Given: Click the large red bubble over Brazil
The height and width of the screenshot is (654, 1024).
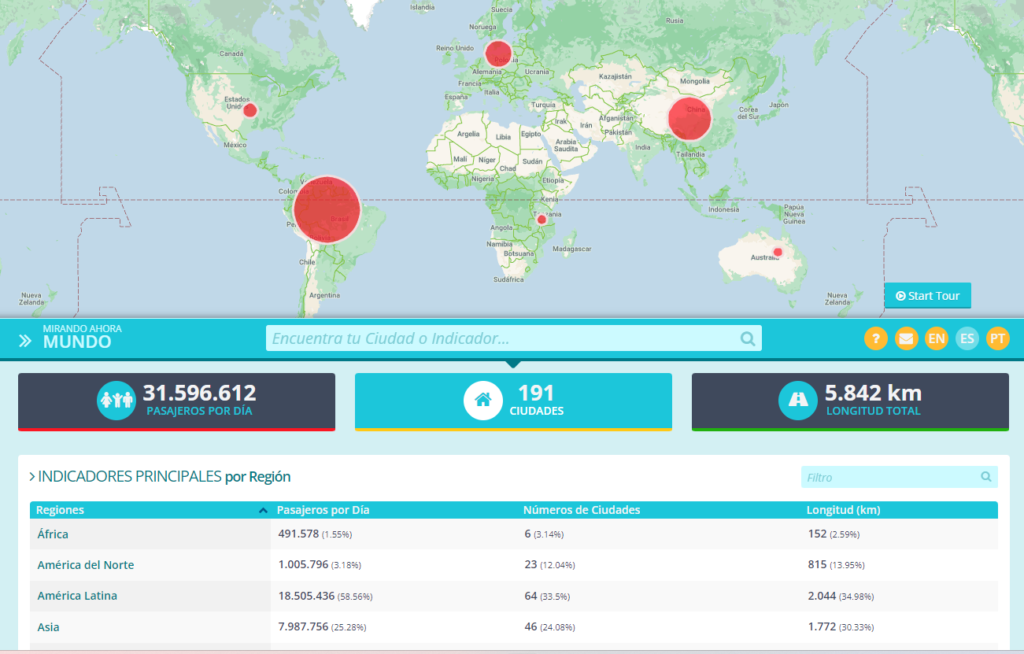Looking at the screenshot, I should coord(326,210).
